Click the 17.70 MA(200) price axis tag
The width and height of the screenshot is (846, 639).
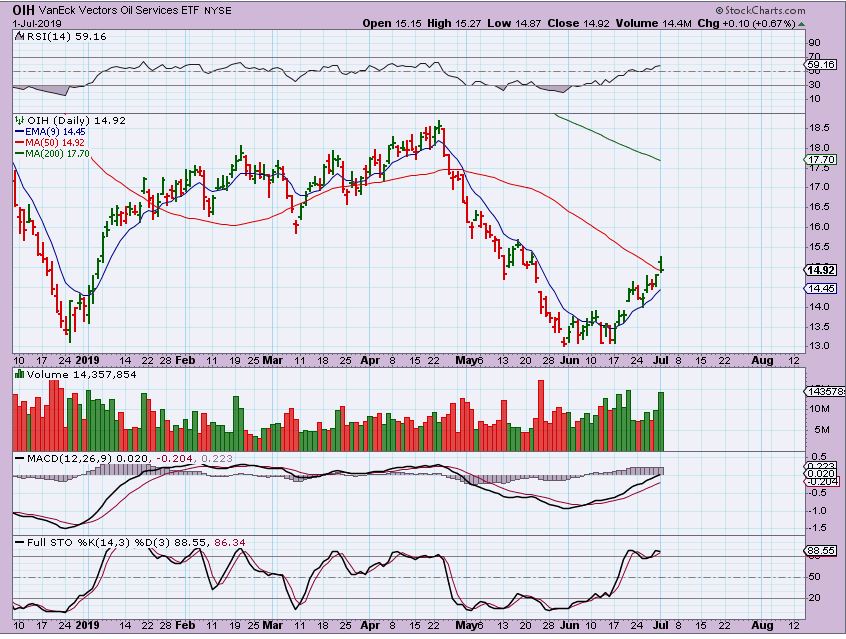pyautogui.click(x=821, y=160)
